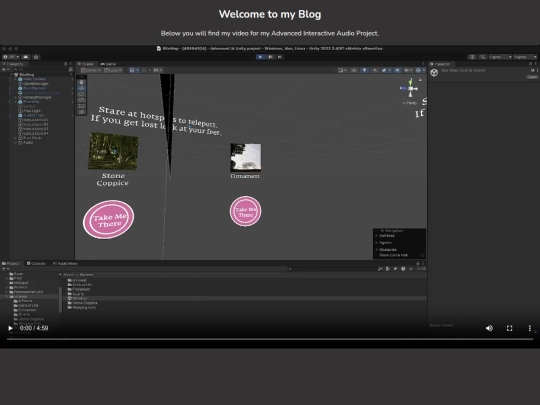540x405 pixels.
Task: Toggle the 2D view button in the scene toolbar
Action: 354,70
